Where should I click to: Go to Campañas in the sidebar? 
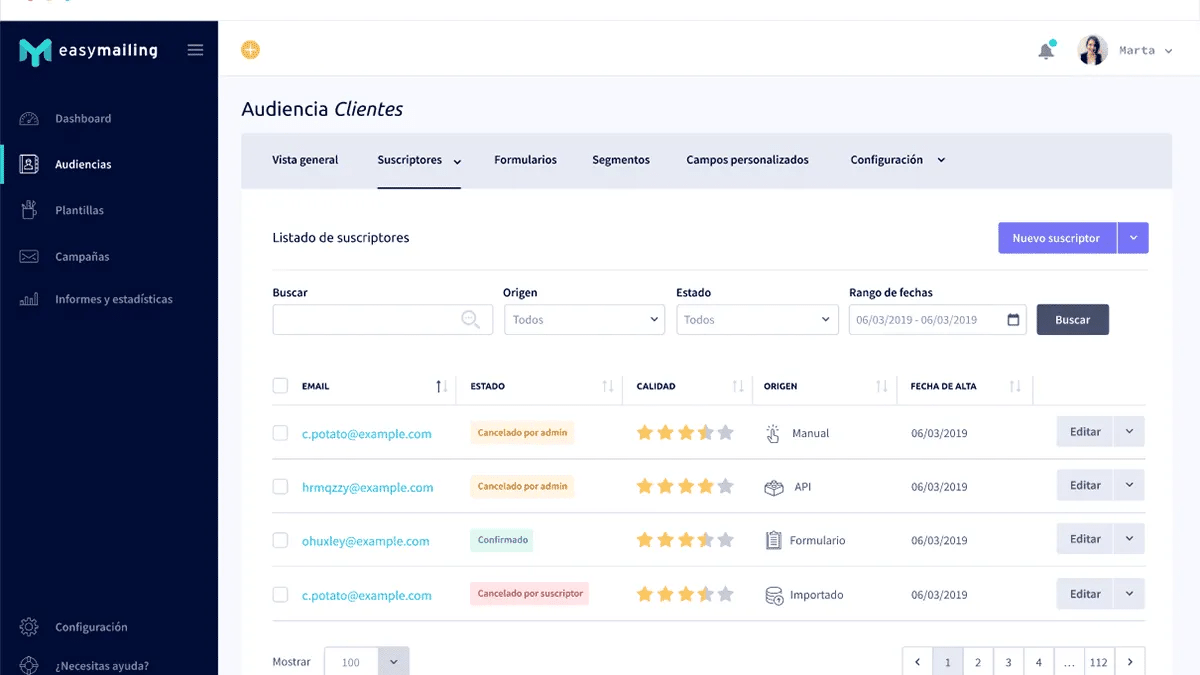tap(82, 257)
